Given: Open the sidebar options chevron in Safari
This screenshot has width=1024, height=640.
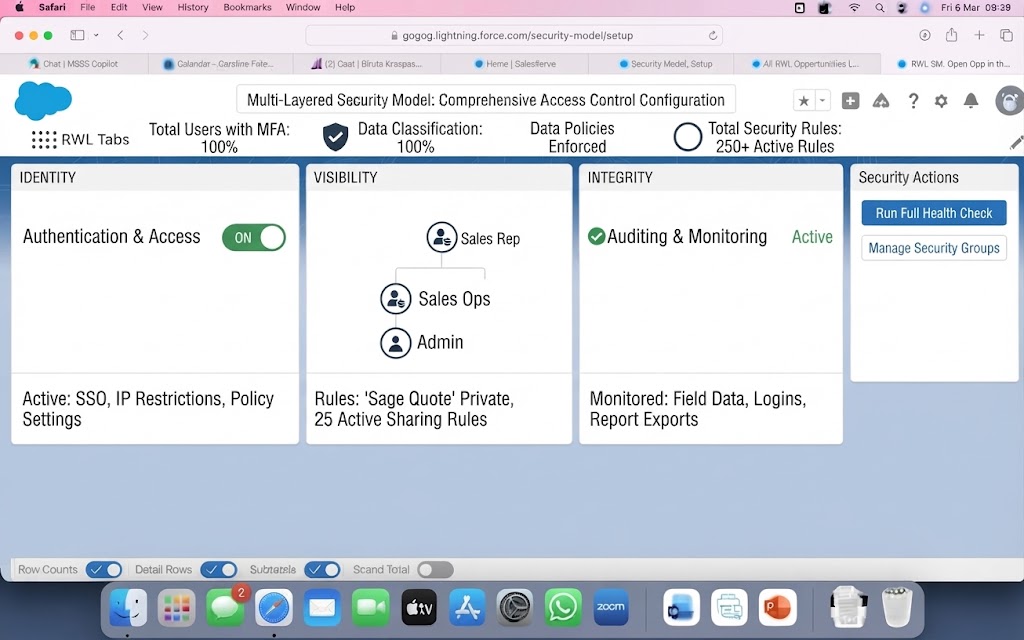Looking at the screenshot, I should (96, 35).
